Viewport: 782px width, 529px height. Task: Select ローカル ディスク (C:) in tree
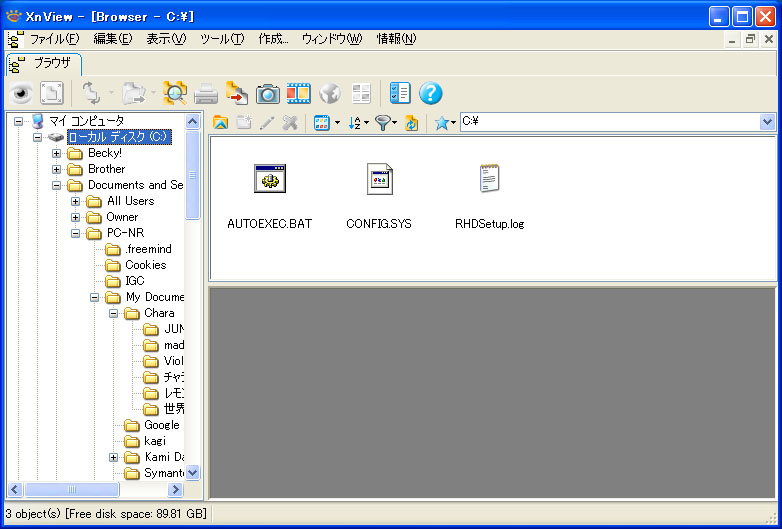(x=120, y=137)
